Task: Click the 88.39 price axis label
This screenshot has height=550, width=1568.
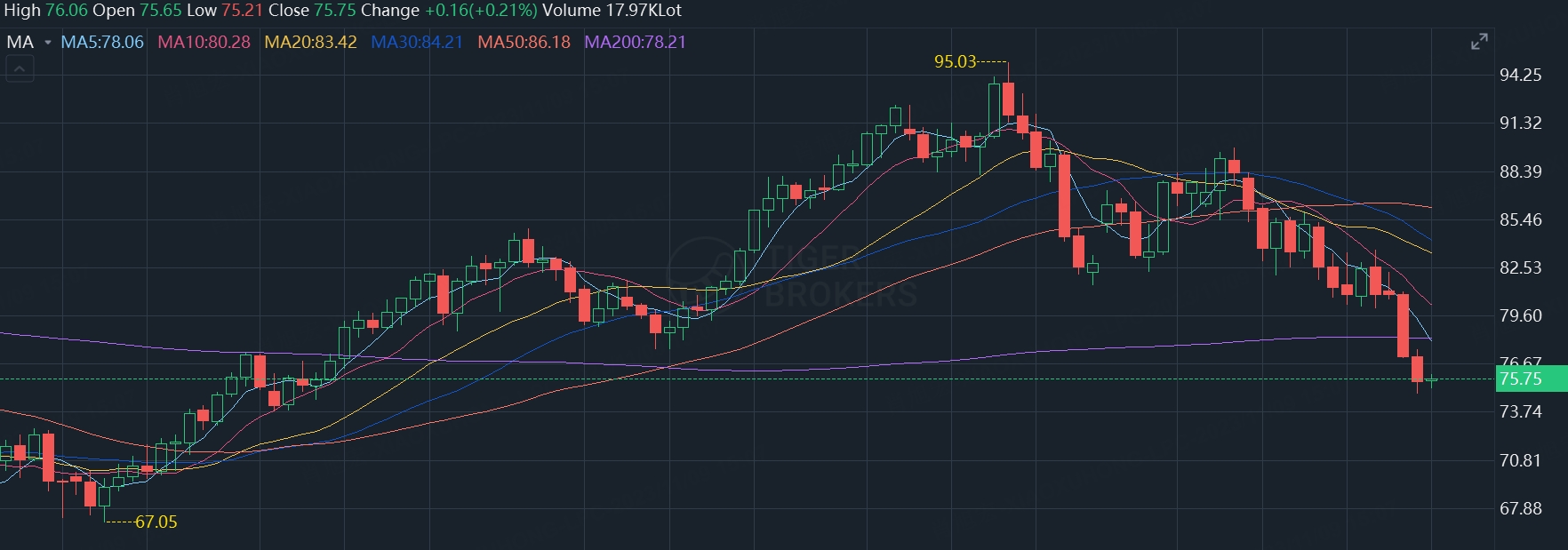Action: tap(1520, 171)
